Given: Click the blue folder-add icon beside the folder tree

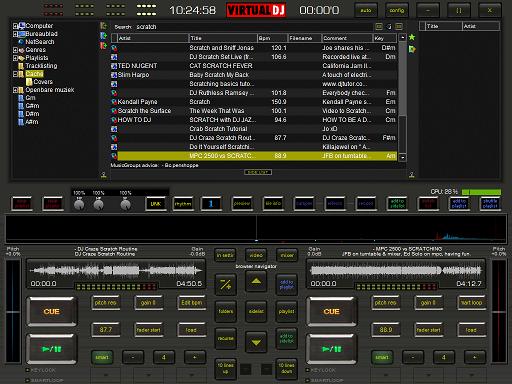Looking at the screenshot, I should point(103,36).
